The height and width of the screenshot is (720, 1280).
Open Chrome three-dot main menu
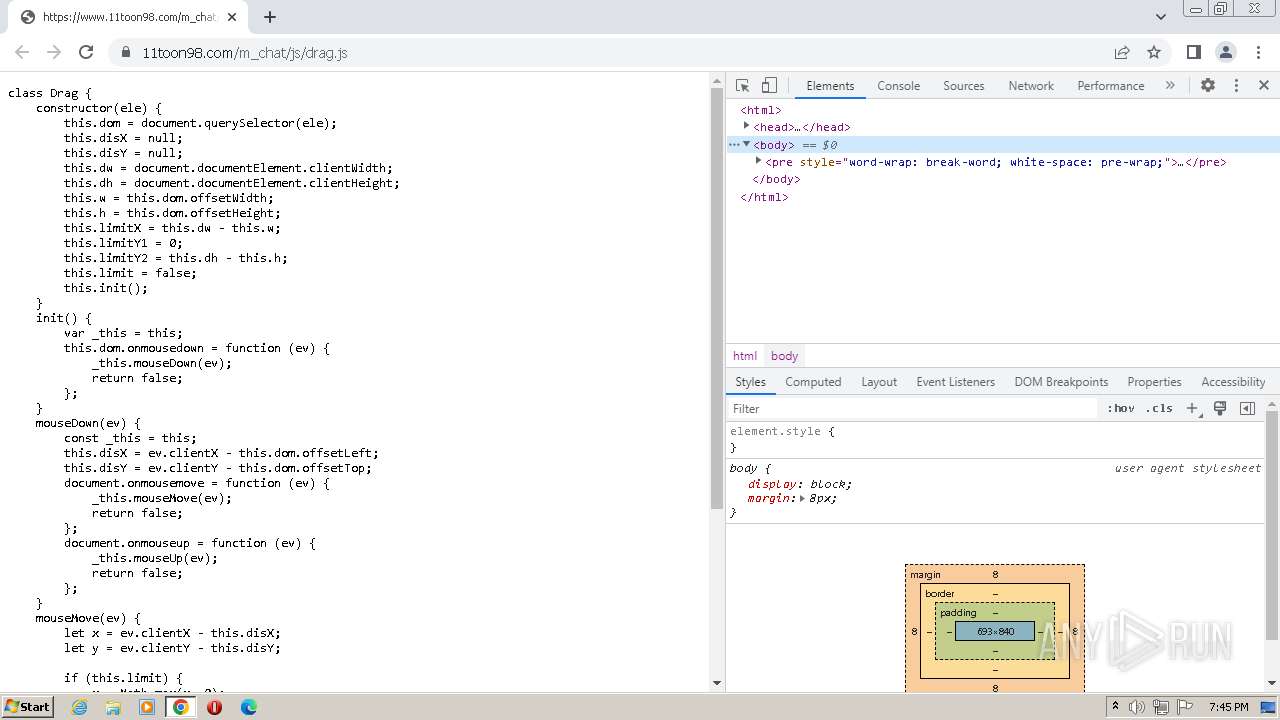[x=1258, y=52]
